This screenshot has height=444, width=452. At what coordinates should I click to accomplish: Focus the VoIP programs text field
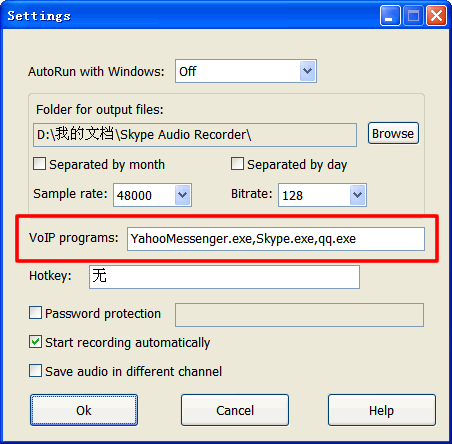tap(276, 239)
